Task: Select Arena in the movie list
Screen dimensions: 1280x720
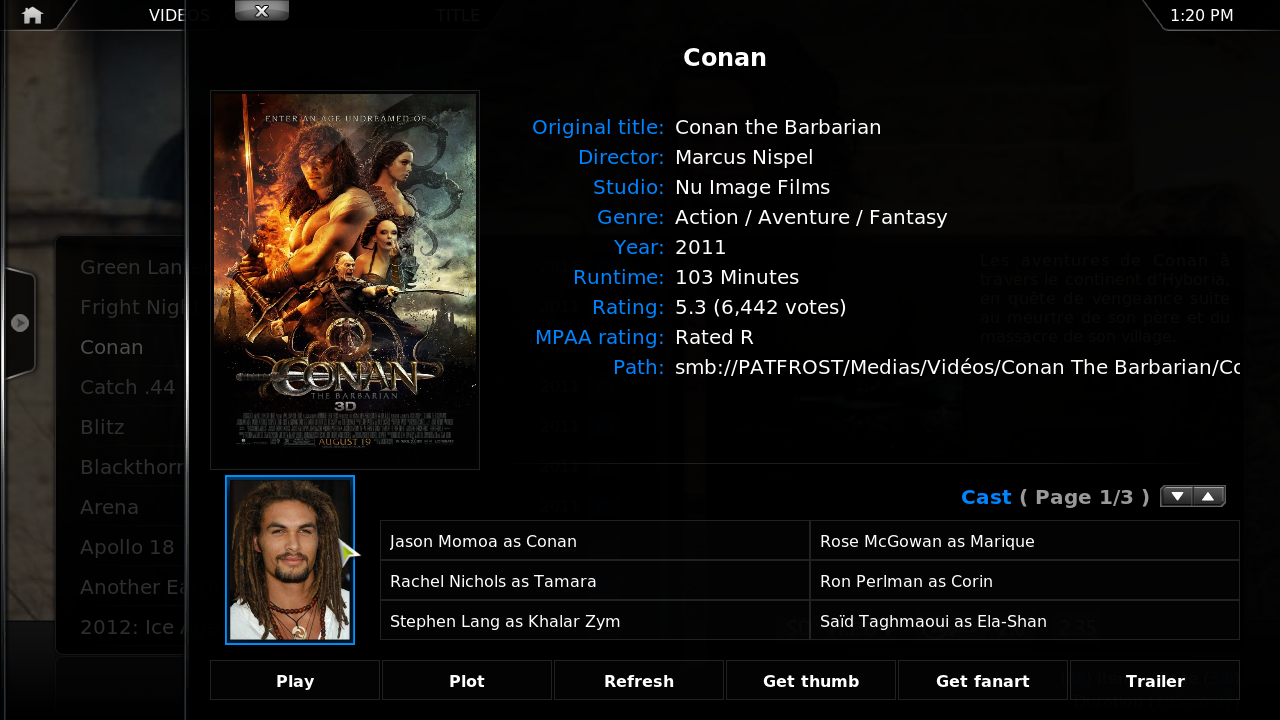Action: 110,507
